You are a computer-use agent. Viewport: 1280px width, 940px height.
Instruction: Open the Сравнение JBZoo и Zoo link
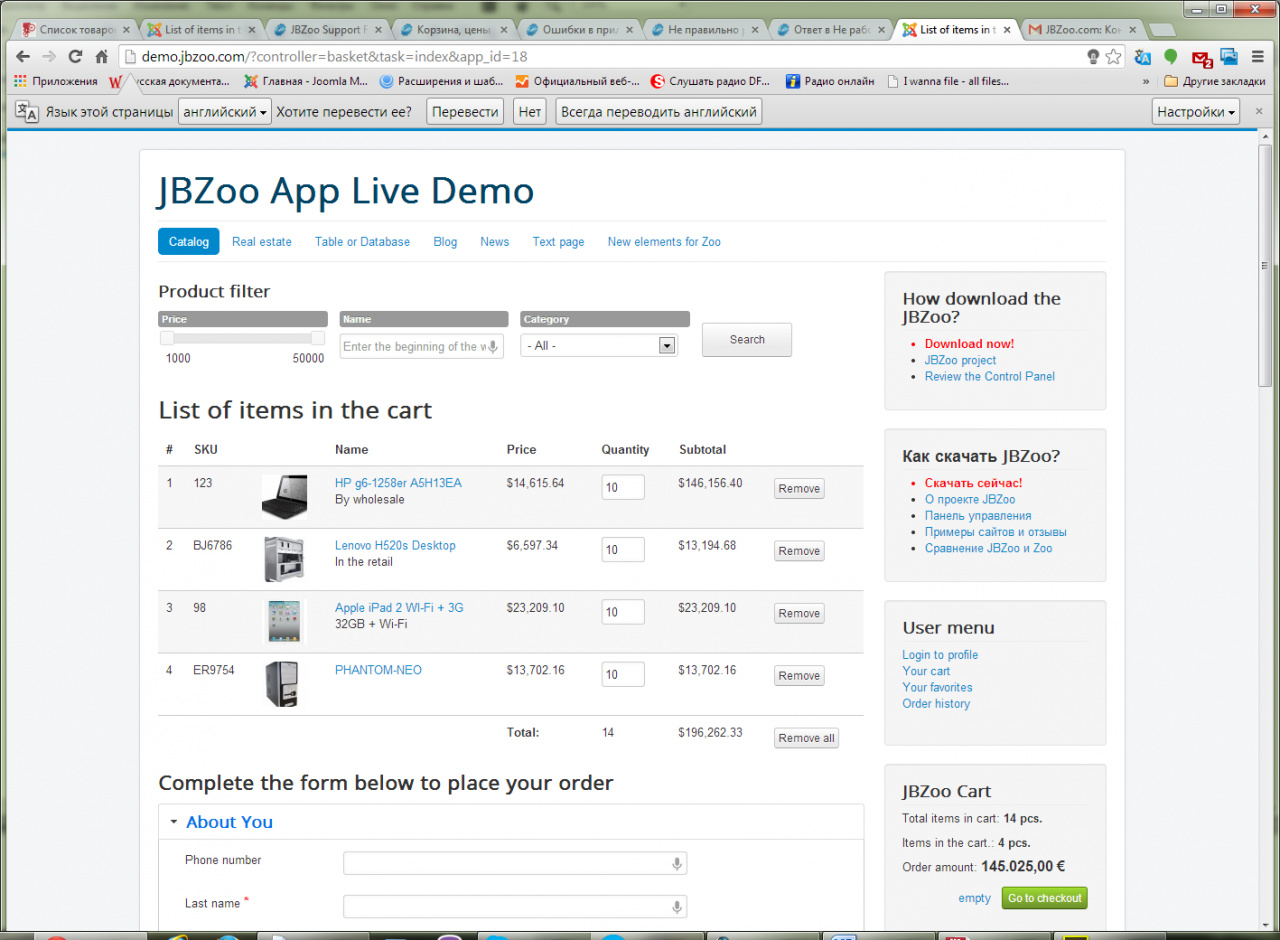click(x=988, y=548)
